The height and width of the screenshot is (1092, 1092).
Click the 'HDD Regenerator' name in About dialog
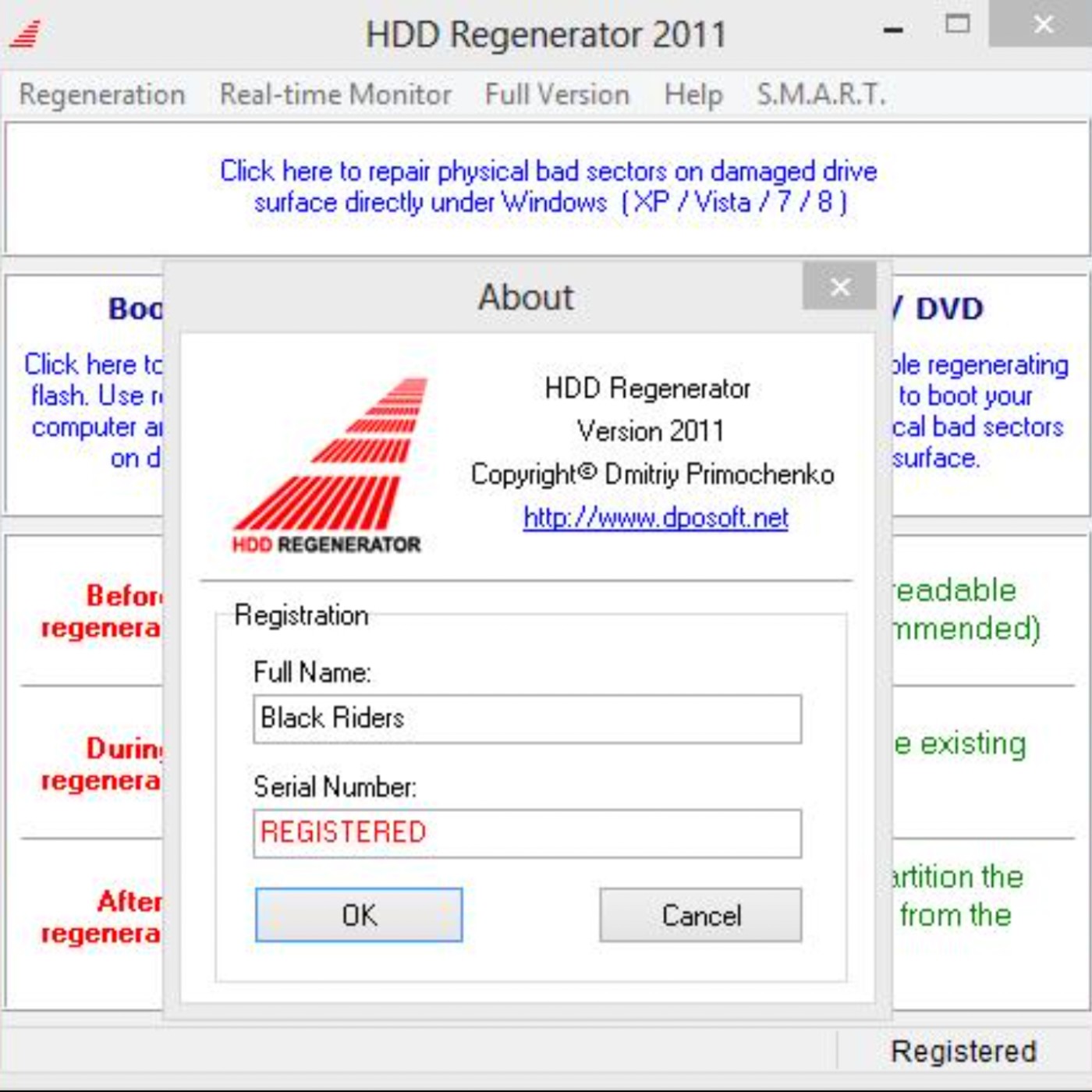[647, 388]
